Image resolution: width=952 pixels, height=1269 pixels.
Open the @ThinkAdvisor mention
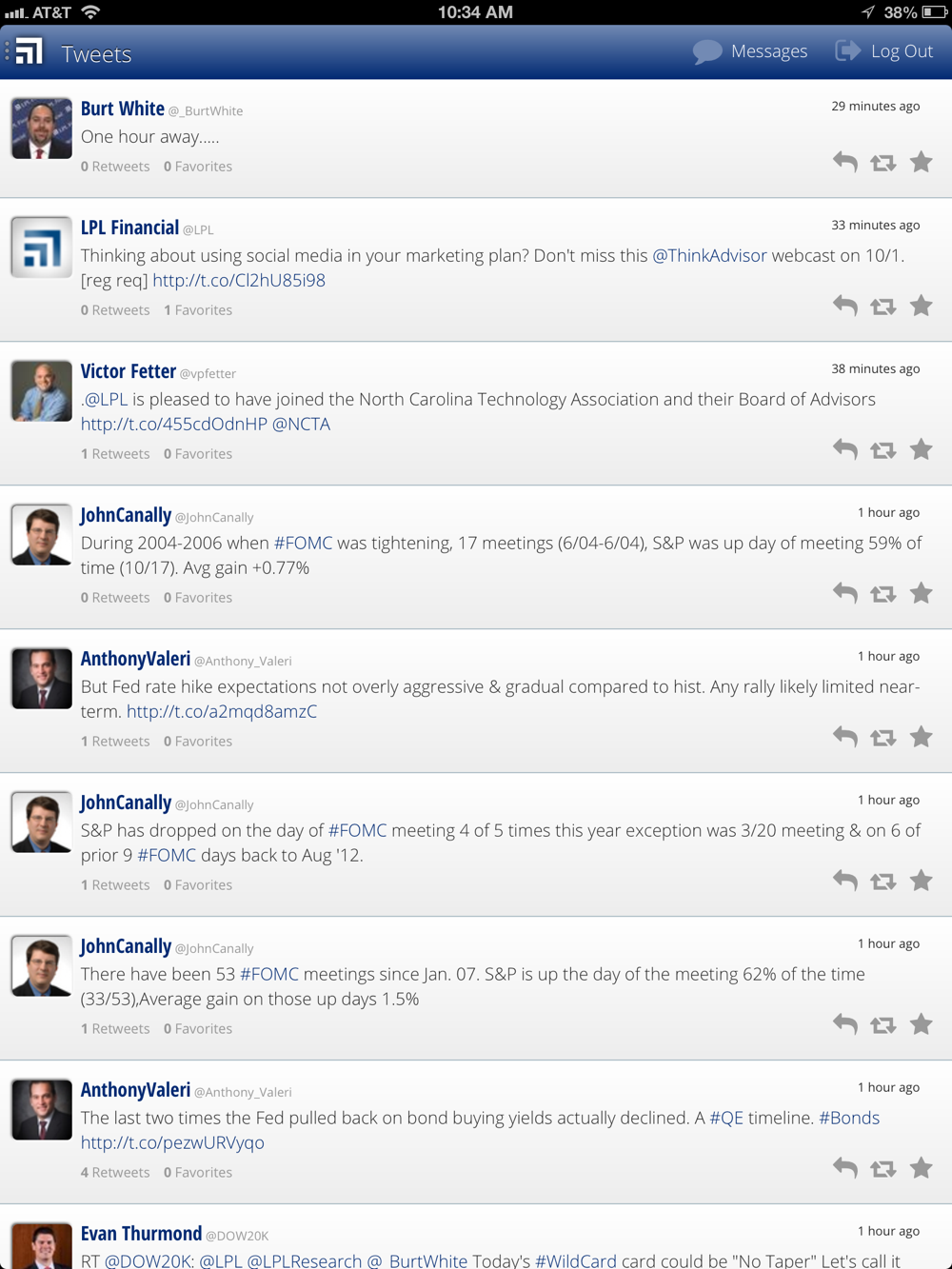click(x=709, y=255)
